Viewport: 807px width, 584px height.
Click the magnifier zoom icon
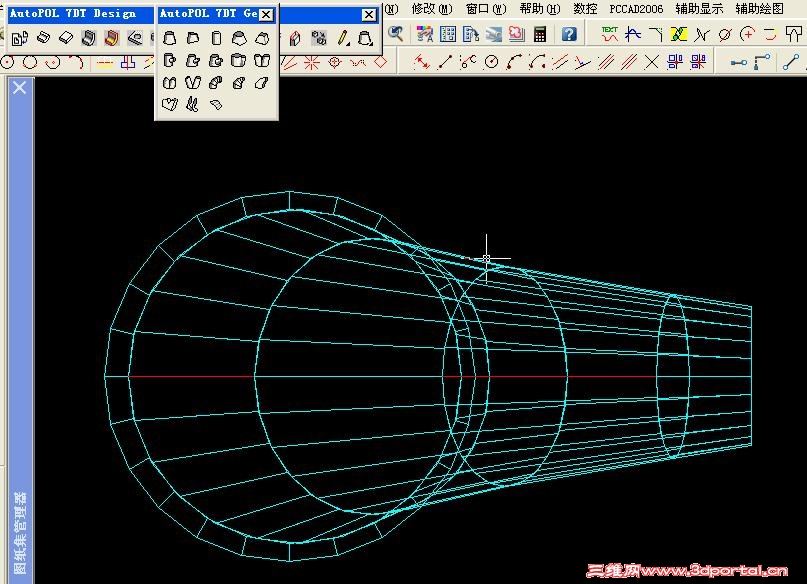[396, 34]
